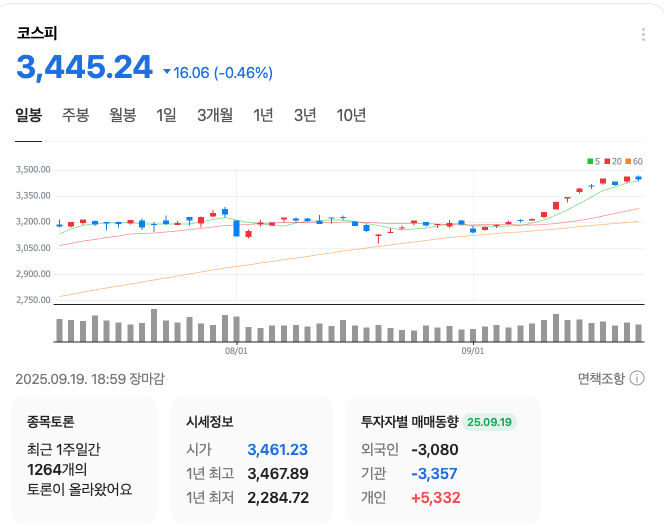Screen dimensions: 664x532
Task: Show the 1일 intraday chart
Action: 166,115
